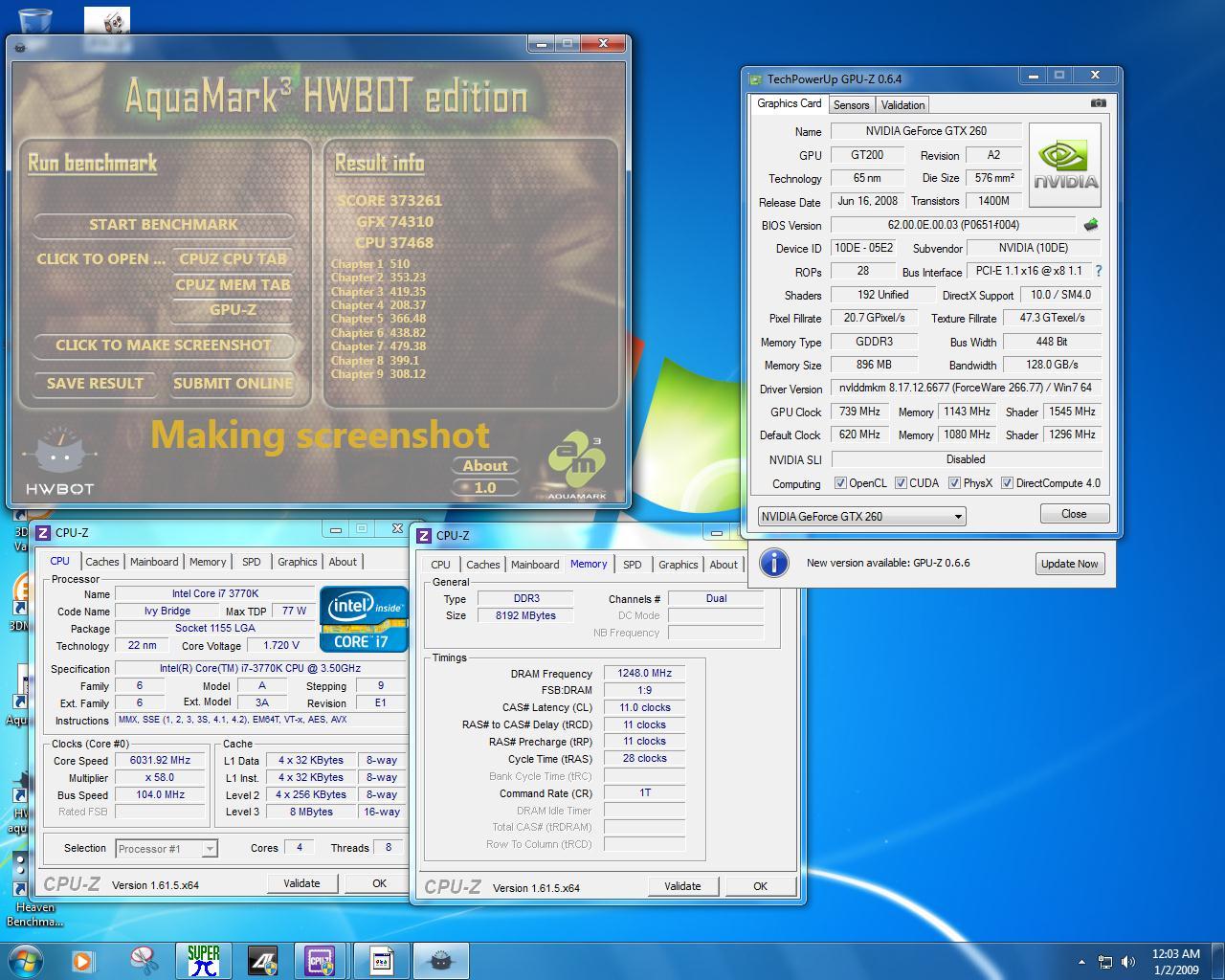Screen dimensions: 1225x980
Task: Click SAVE RESULT button
Action: [95, 383]
